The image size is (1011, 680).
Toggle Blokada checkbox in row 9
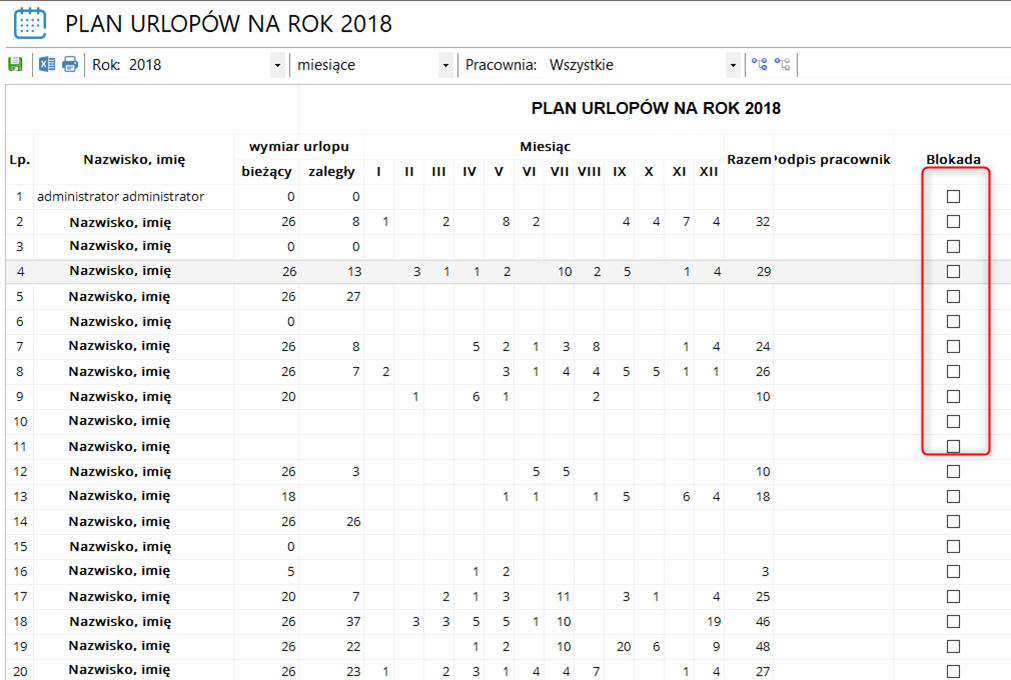953,396
